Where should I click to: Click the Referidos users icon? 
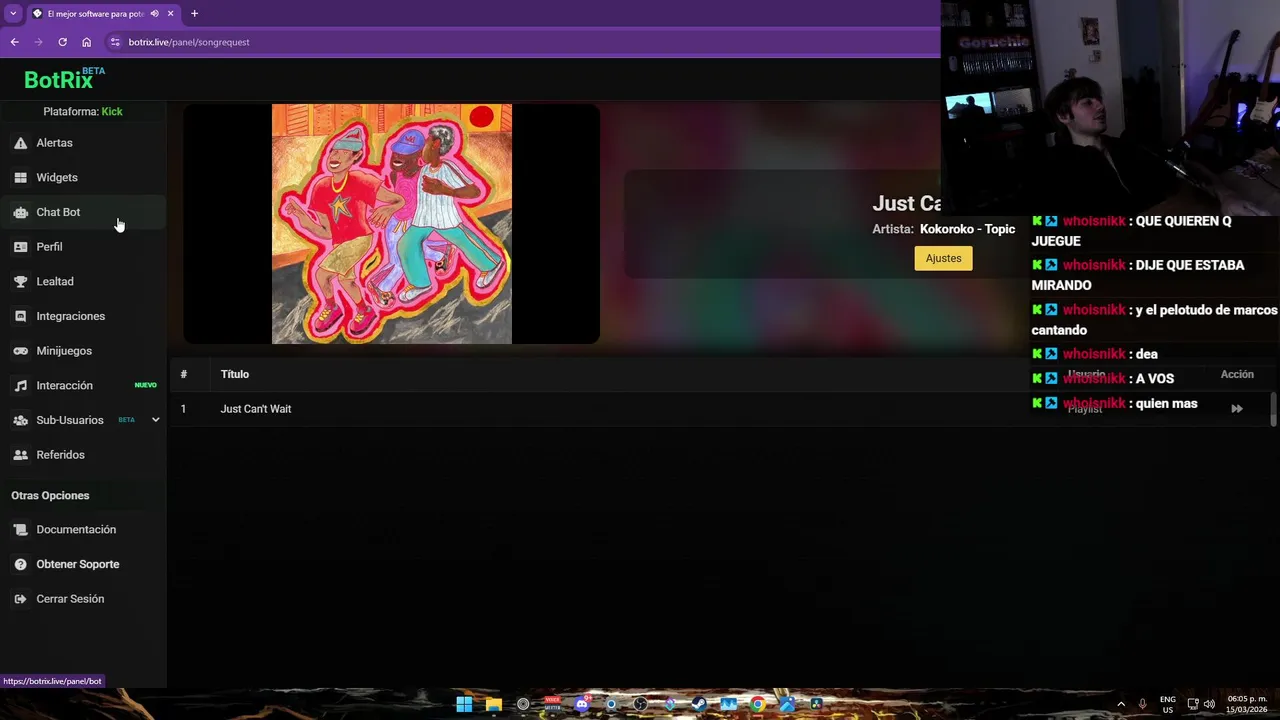tap(20, 455)
